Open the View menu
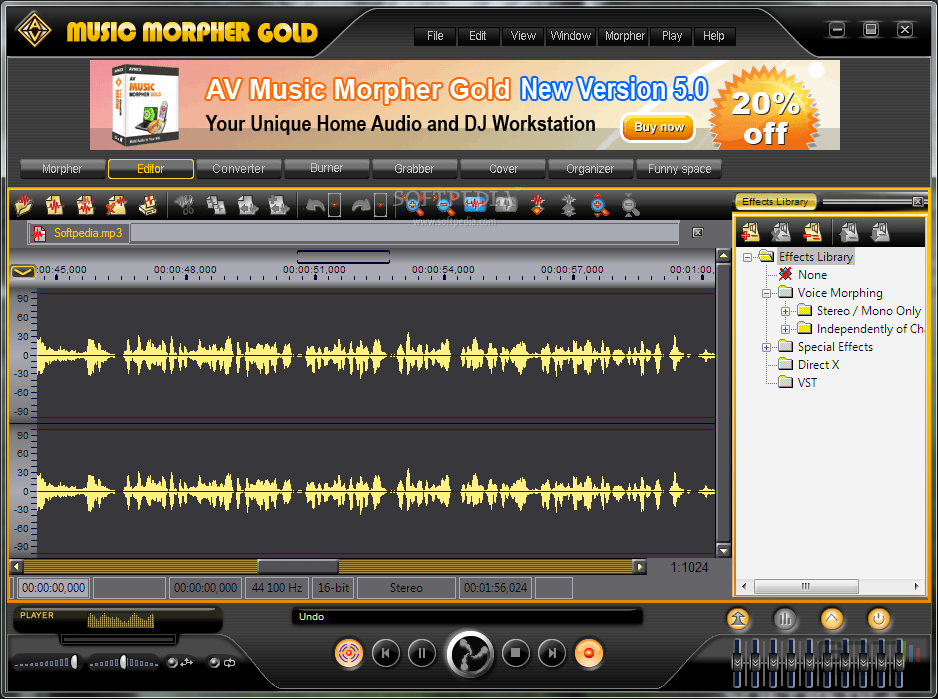The width and height of the screenshot is (938, 699). coord(523,36)
